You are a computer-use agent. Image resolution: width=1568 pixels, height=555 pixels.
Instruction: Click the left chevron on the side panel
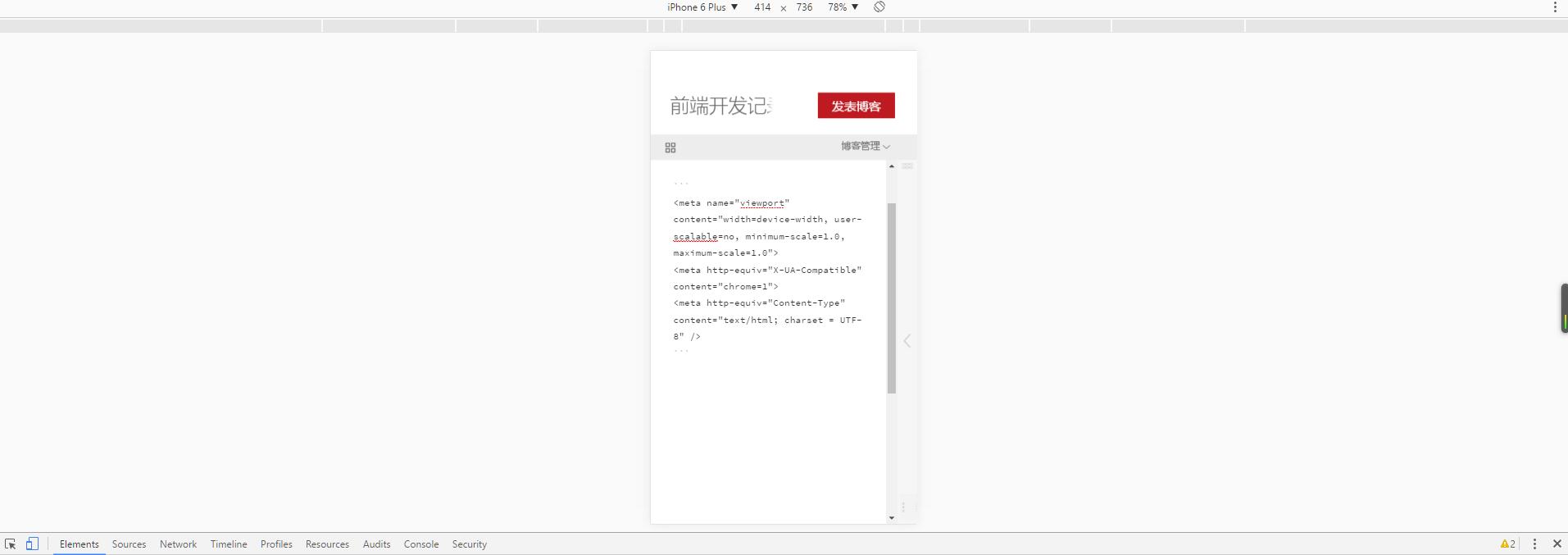click(907, 341)
